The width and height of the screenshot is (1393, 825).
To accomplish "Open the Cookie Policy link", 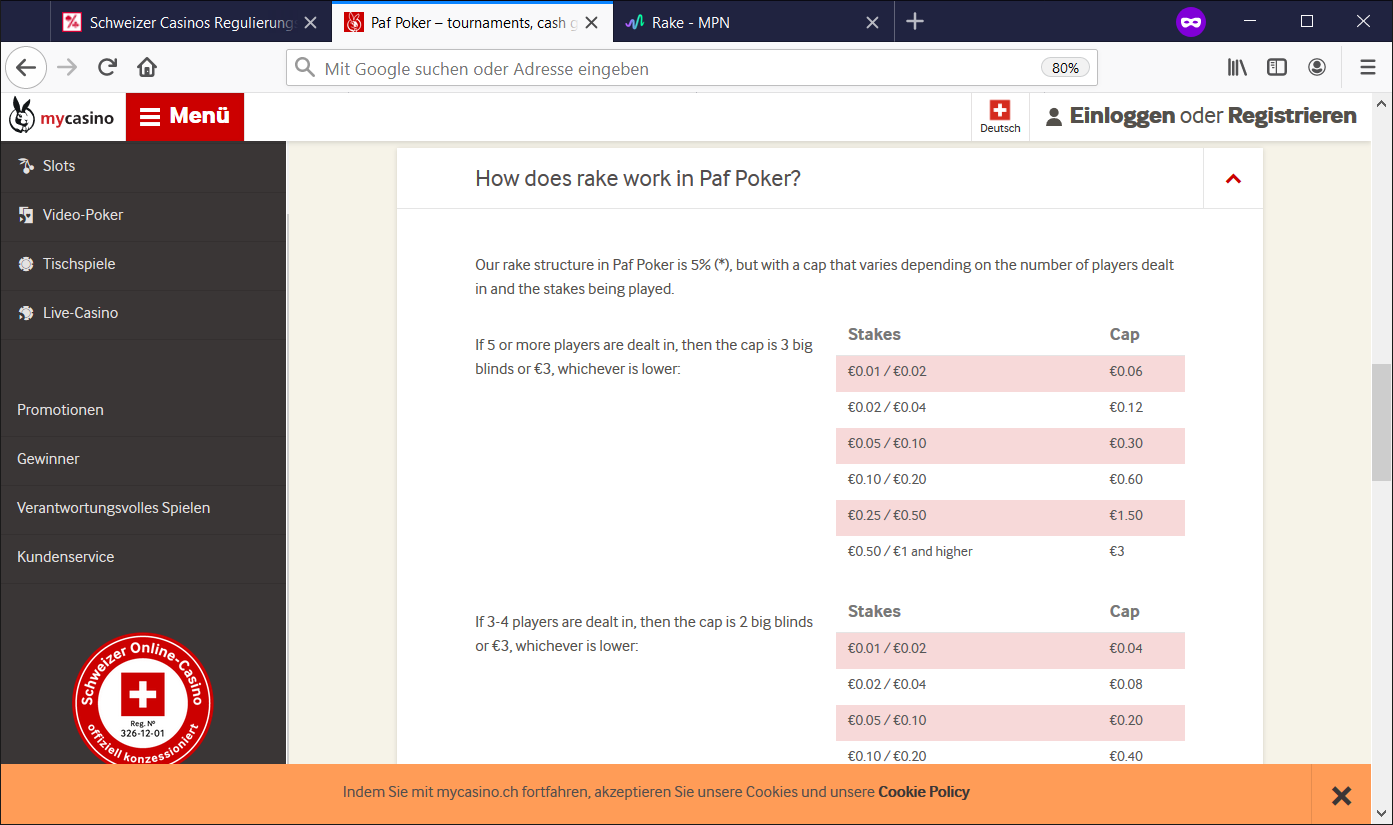I will [x=924, y=792].
